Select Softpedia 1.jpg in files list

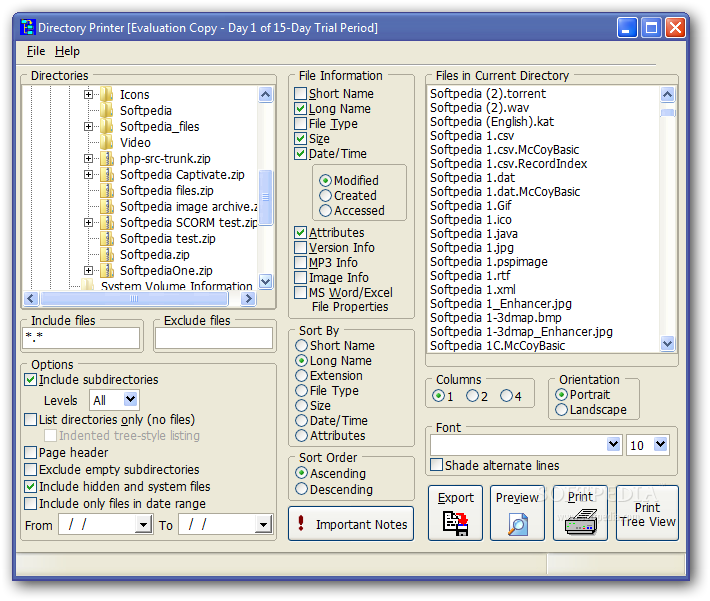click(x=472, y=248)
